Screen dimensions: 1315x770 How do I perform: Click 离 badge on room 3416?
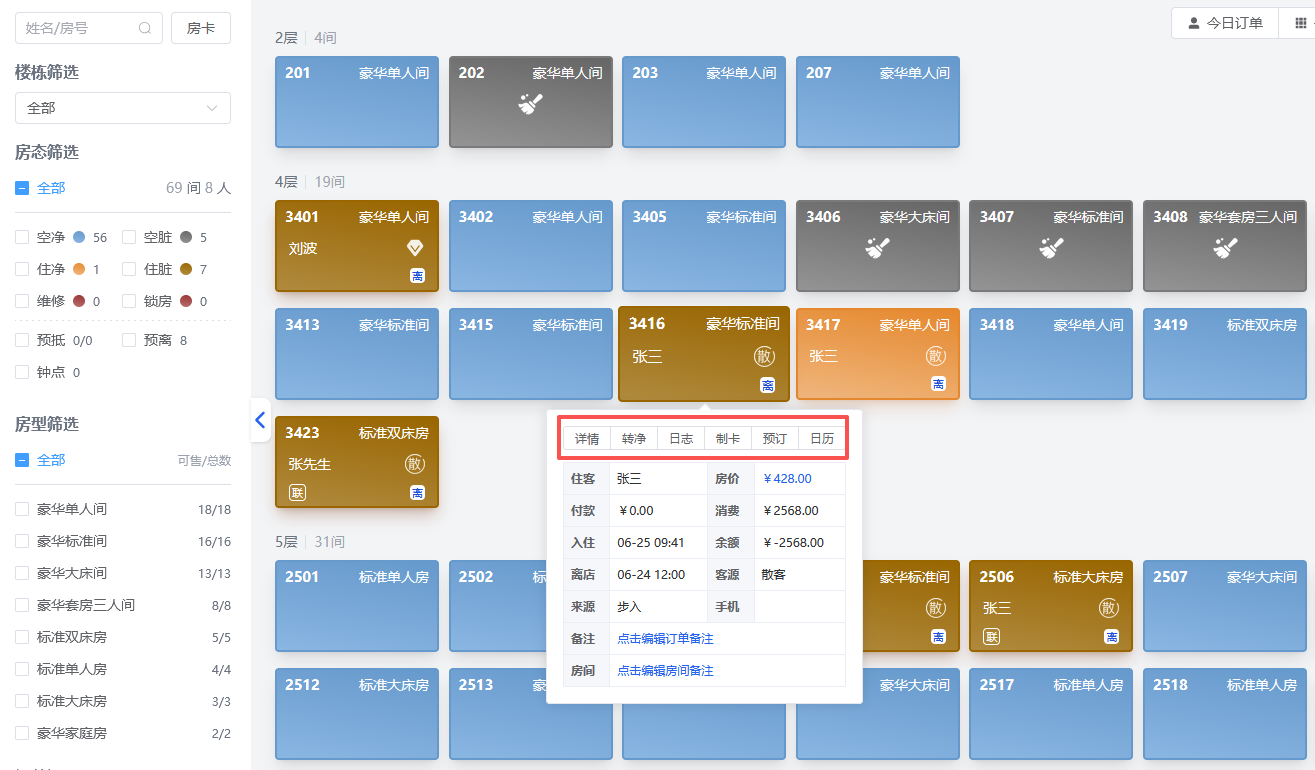click(767, 385)
